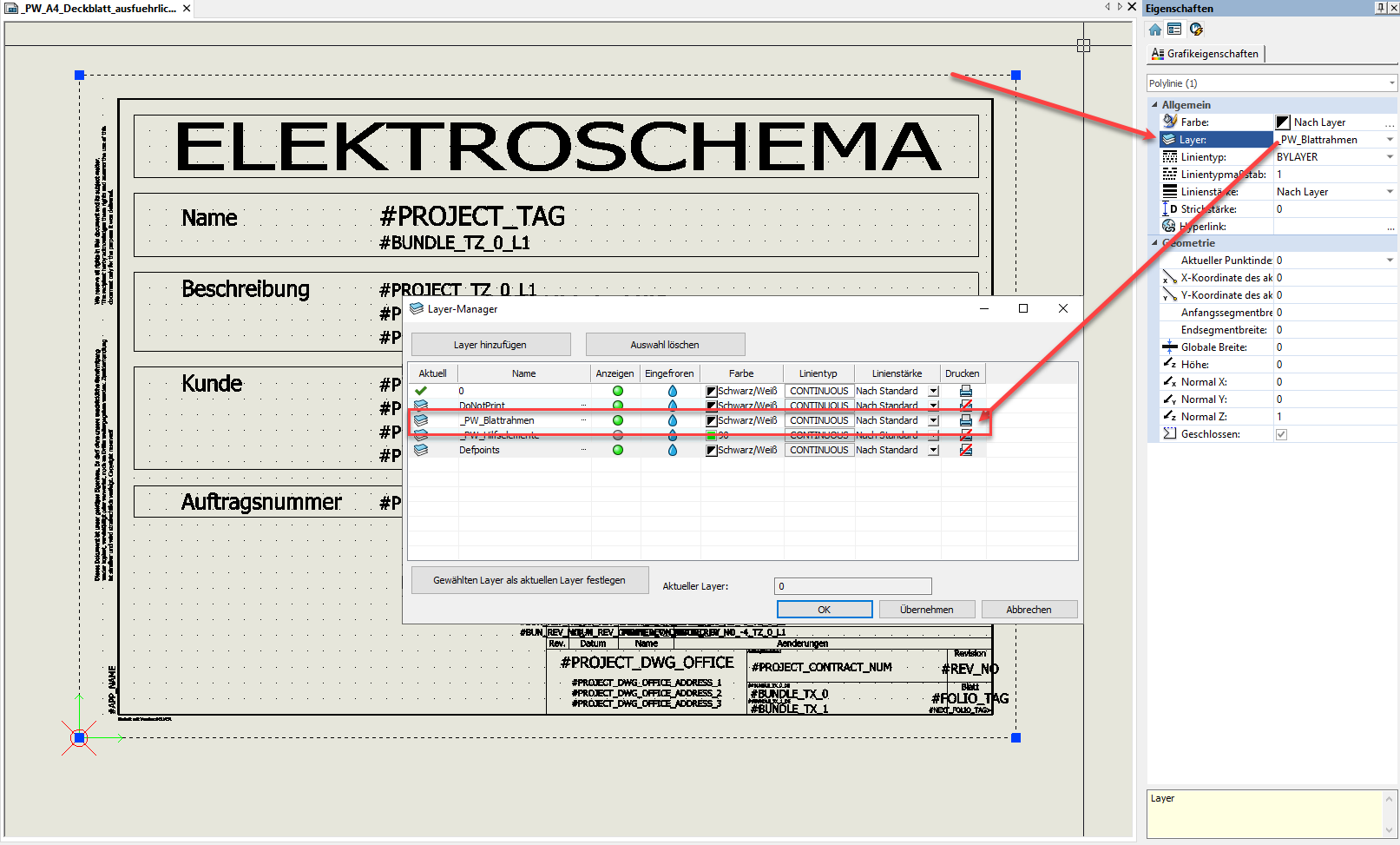Click the Aktueller Layer input field
Image resolution: width=1400 pixels, height=845 pixels.
point(852,586)
